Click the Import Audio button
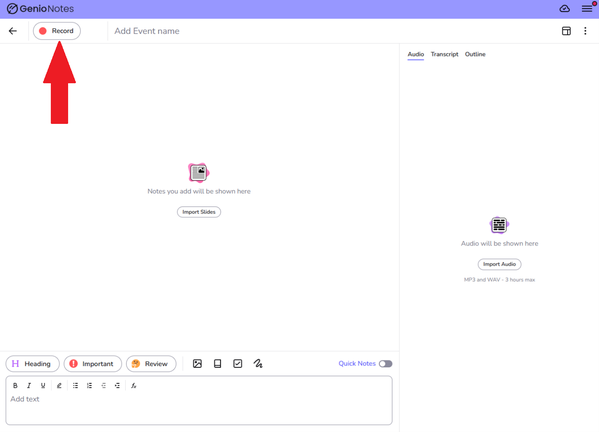The height and width of the screenshot is (432, 599). (499, 264)
